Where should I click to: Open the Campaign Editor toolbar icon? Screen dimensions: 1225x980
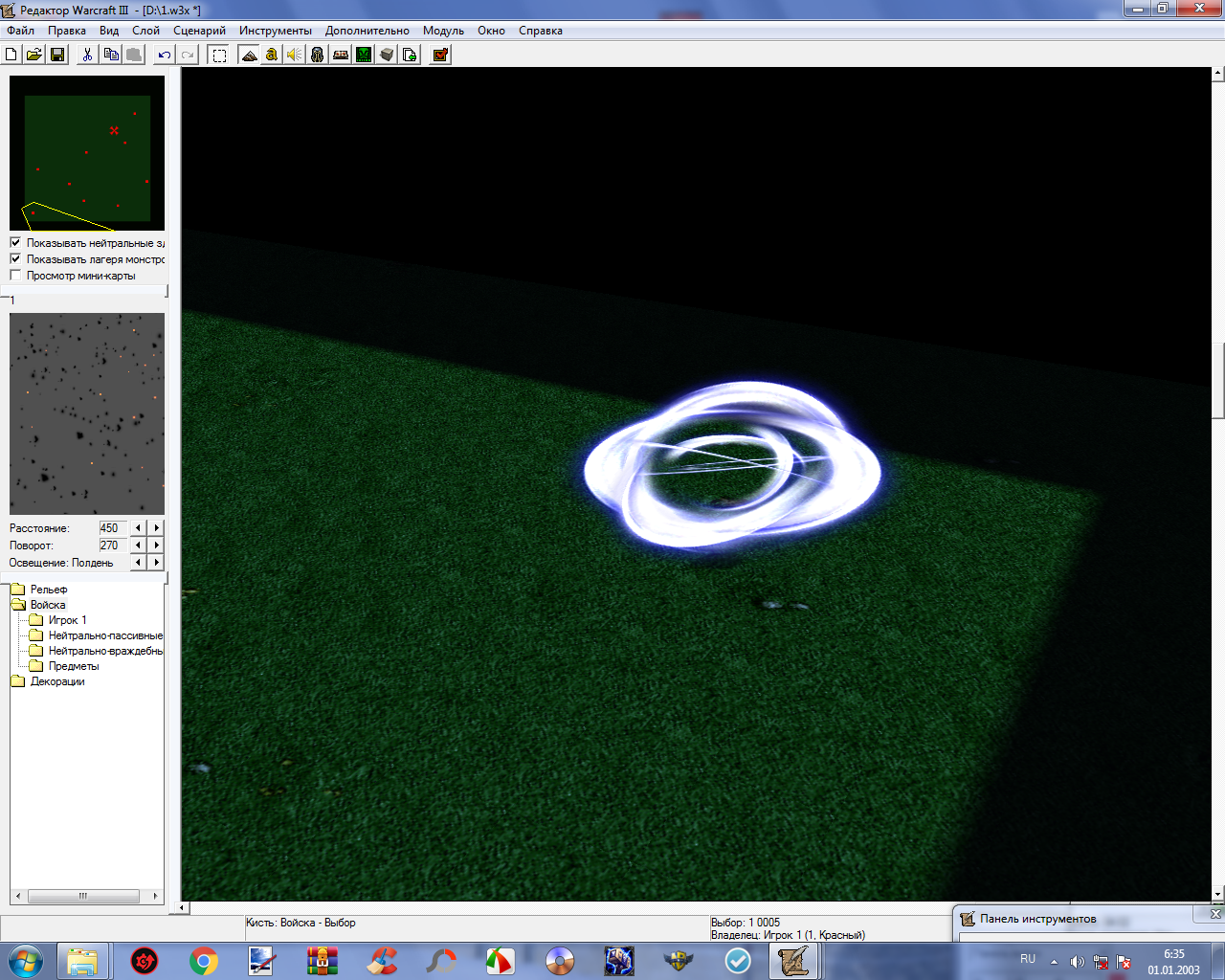coord(341,55)
